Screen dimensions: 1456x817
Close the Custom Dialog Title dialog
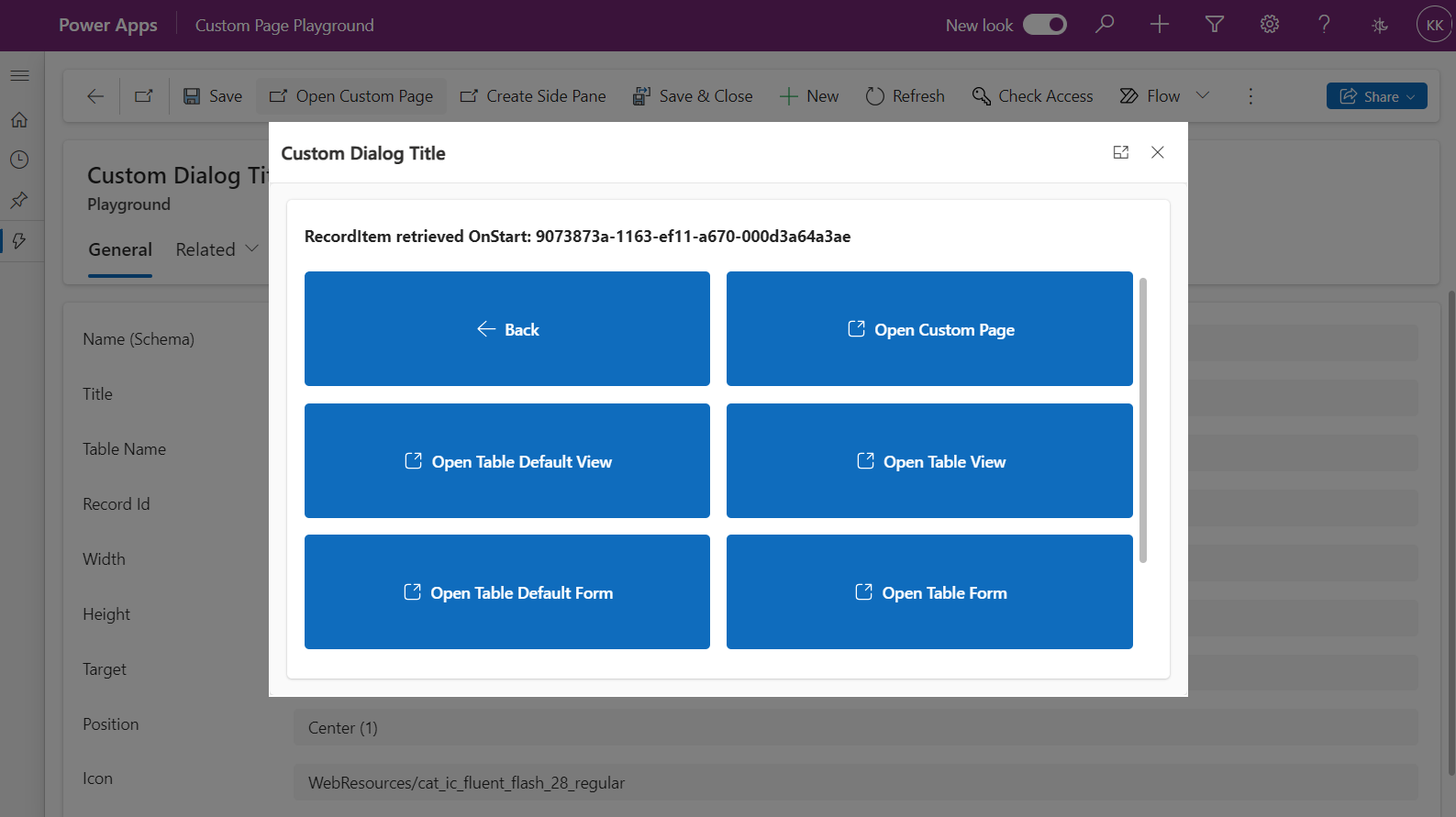[x=1158, y=152]
